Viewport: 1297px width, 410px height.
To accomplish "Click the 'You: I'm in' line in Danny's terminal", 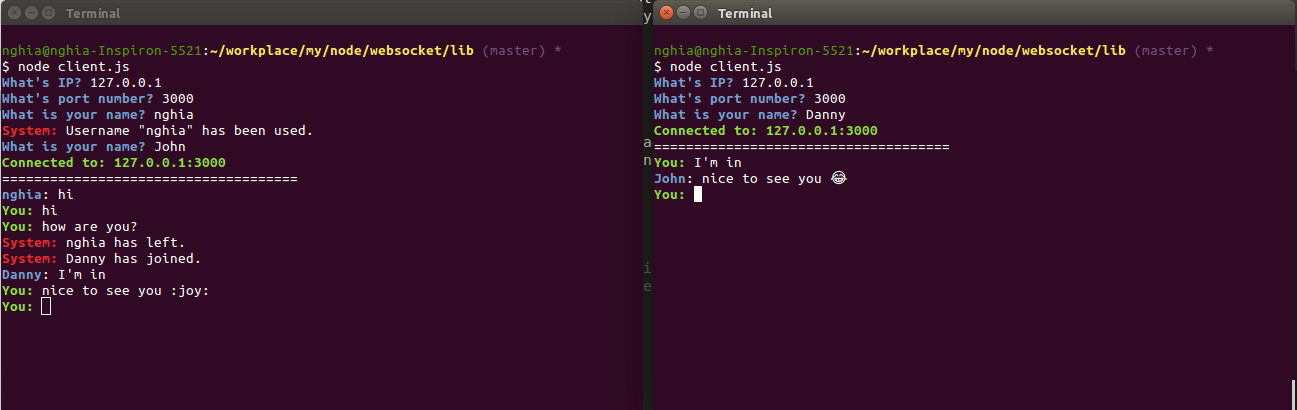I will tap(698, 162).
